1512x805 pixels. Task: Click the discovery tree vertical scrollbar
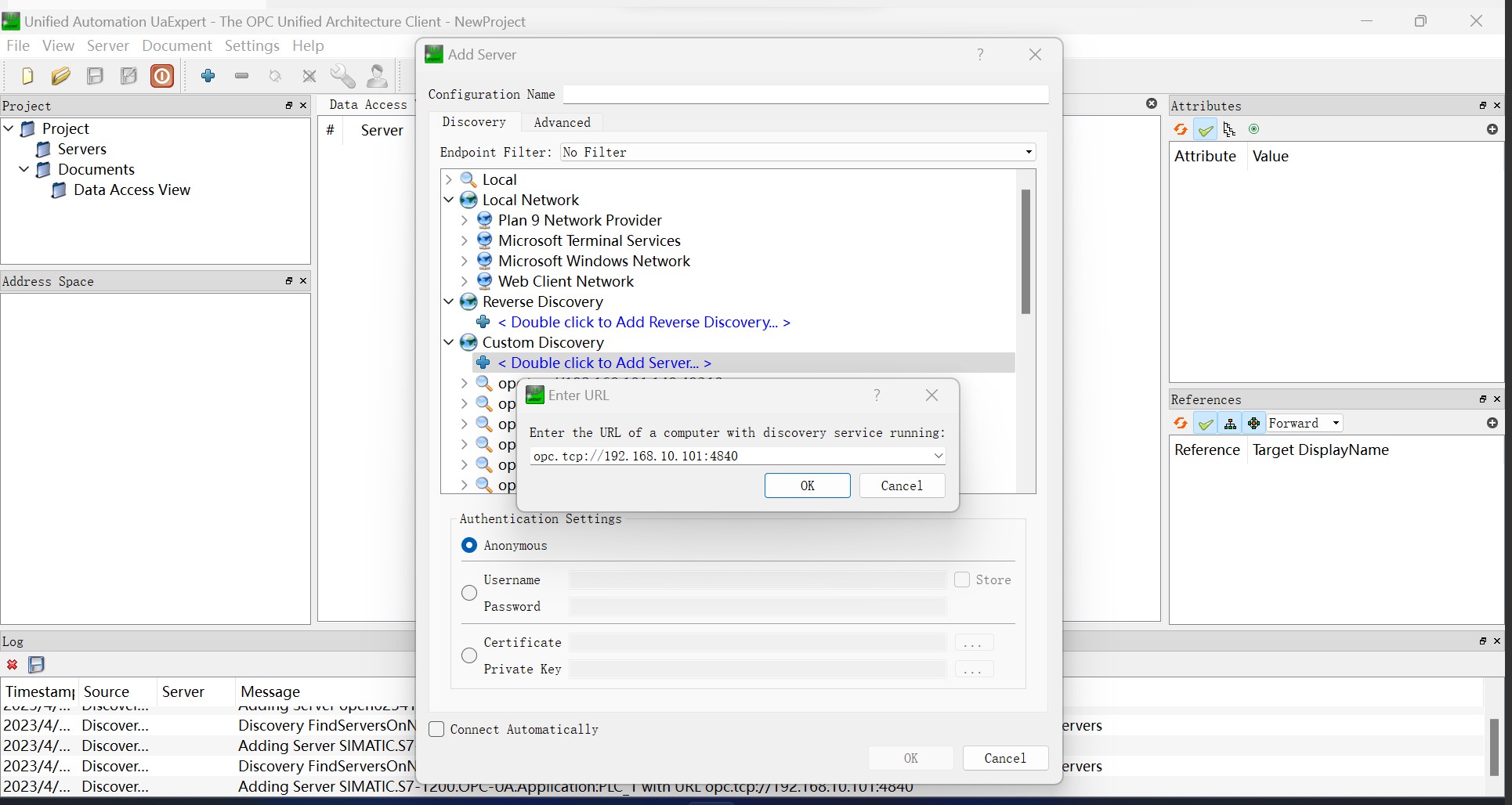[1025, 251]
